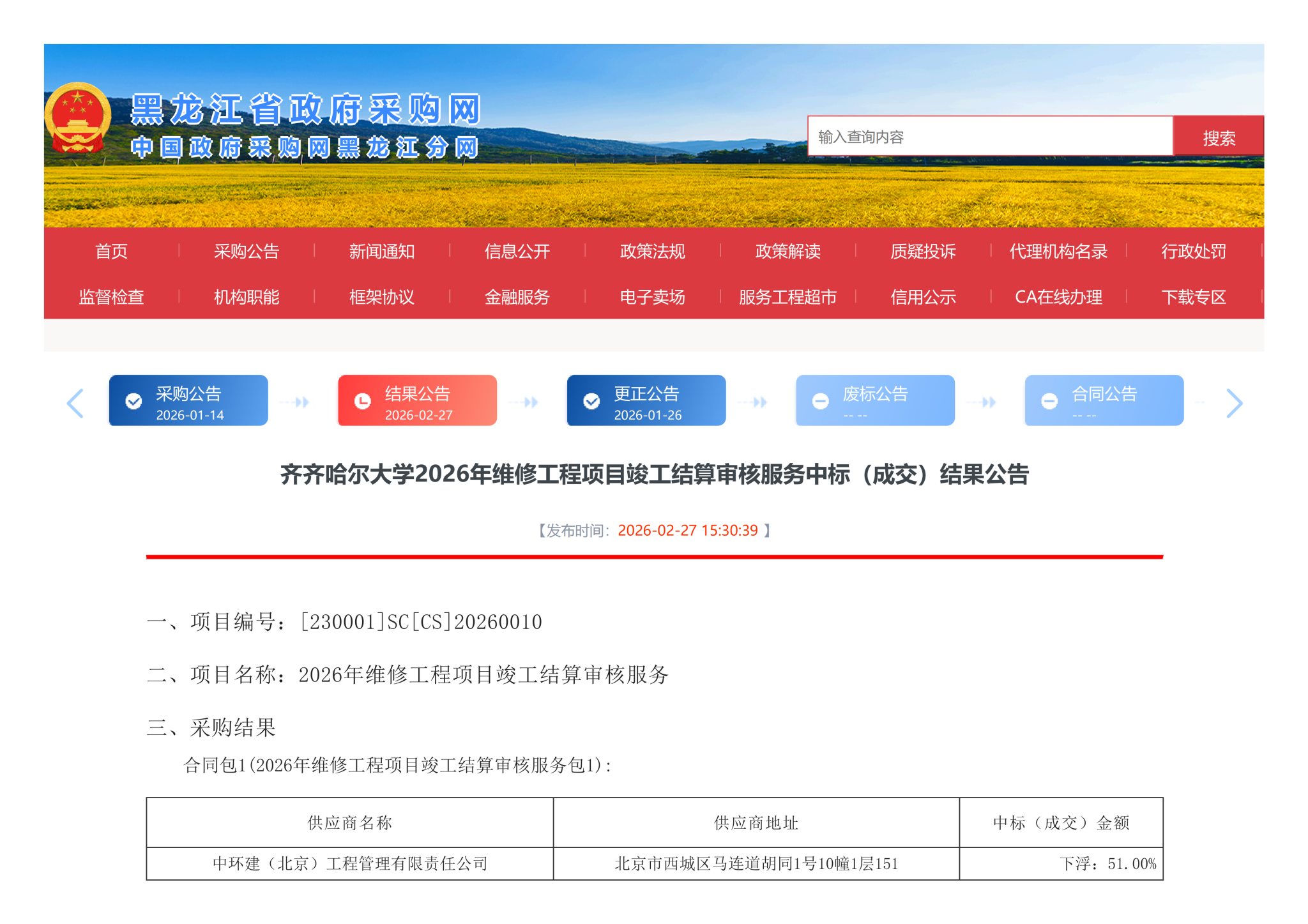Select the 质疑投诉 menu entry
Image resolution: width=1308 pixels, height=924 pixels.
point(923,251)
